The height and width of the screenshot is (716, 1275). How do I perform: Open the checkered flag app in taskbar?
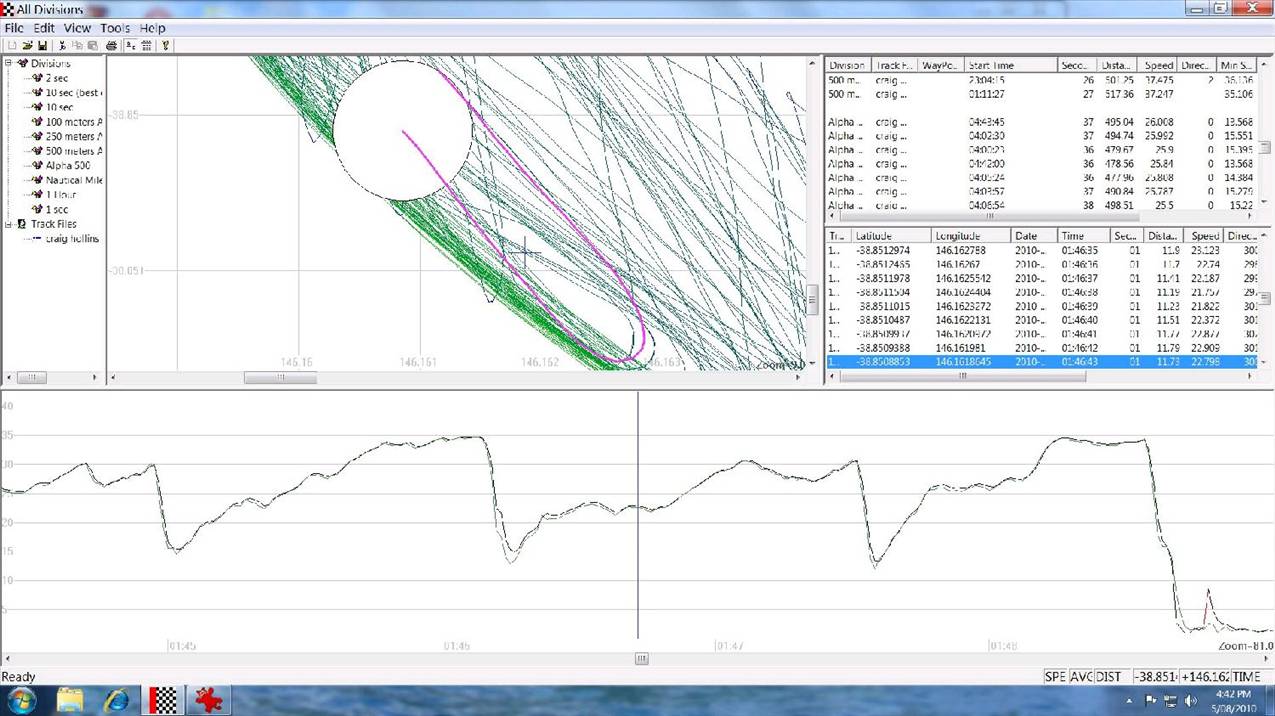click(x=163, y=698)
